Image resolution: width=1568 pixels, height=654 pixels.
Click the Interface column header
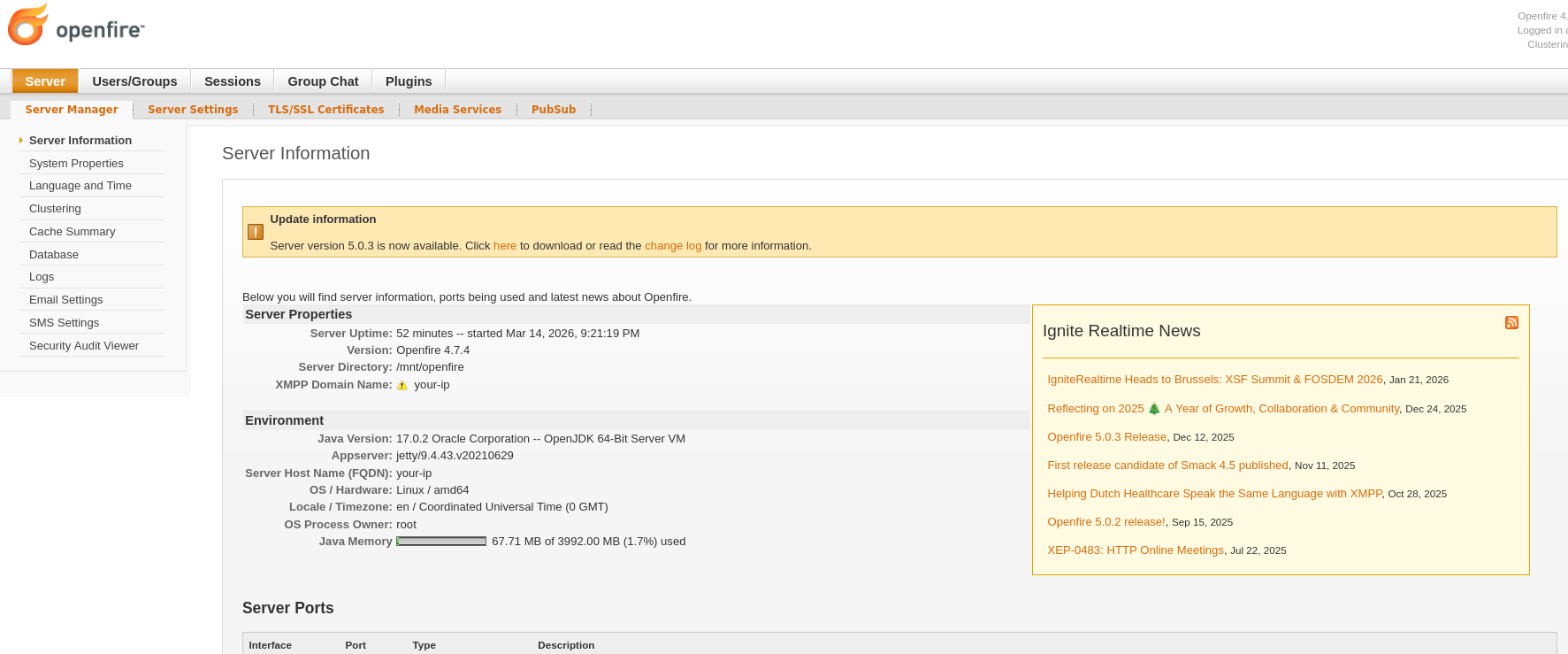271,645
